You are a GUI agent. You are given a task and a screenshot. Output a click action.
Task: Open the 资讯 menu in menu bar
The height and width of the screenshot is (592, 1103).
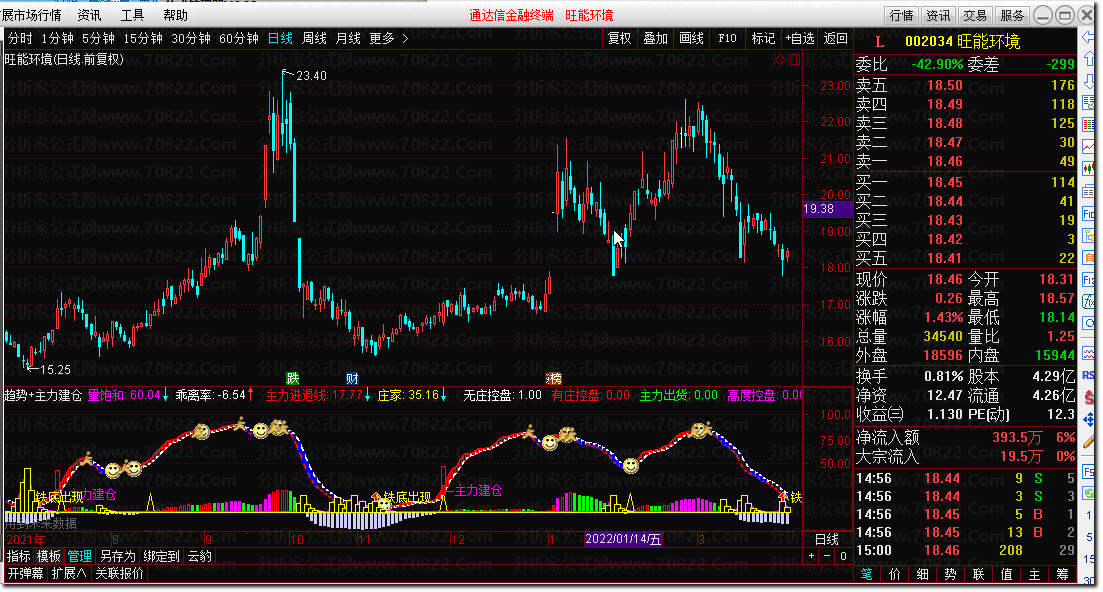point(89,15)
